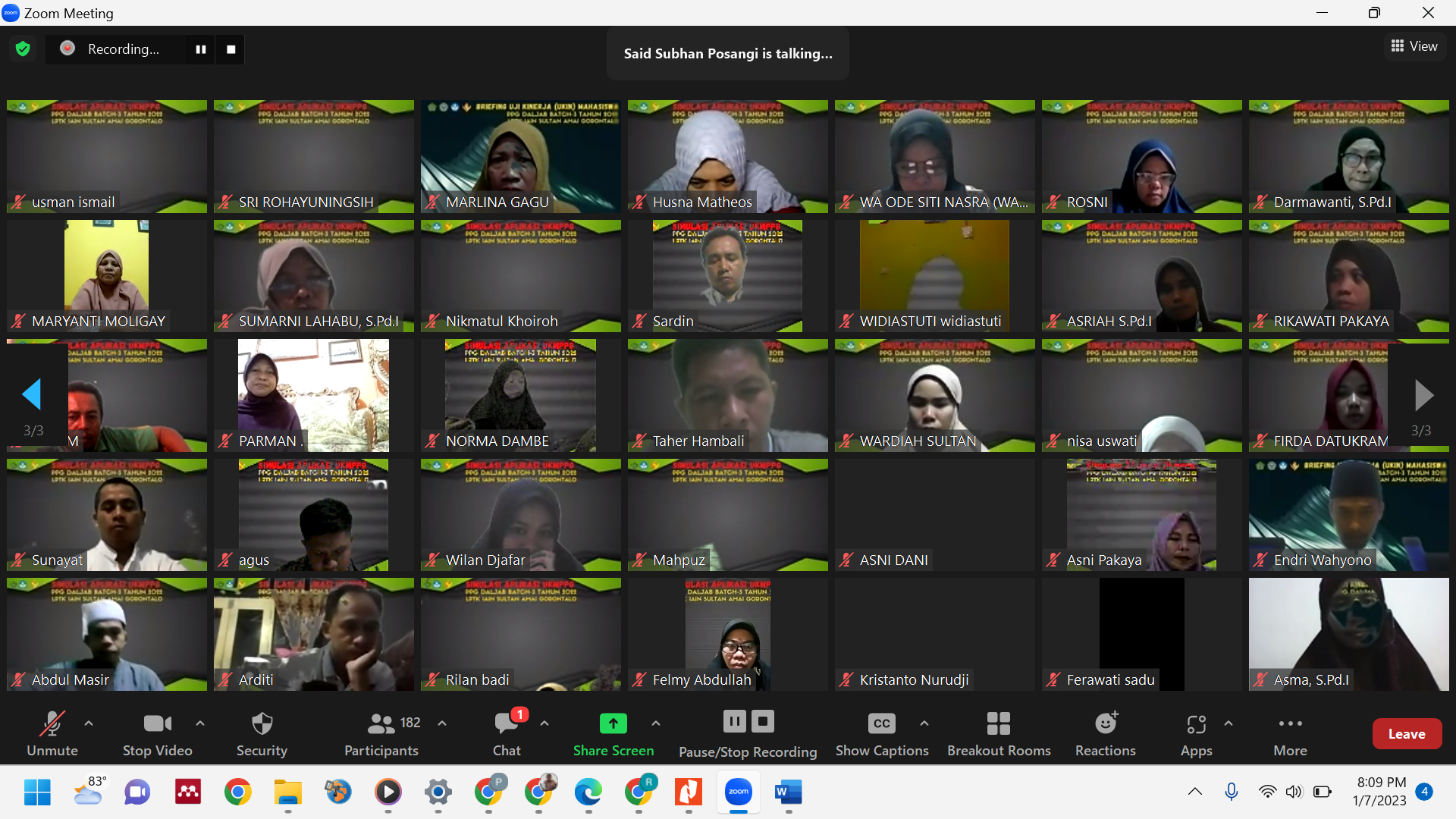This screenshot has width=1456, height=819.
Task: Click the encryption shield icon
Action: pos(23,49)
